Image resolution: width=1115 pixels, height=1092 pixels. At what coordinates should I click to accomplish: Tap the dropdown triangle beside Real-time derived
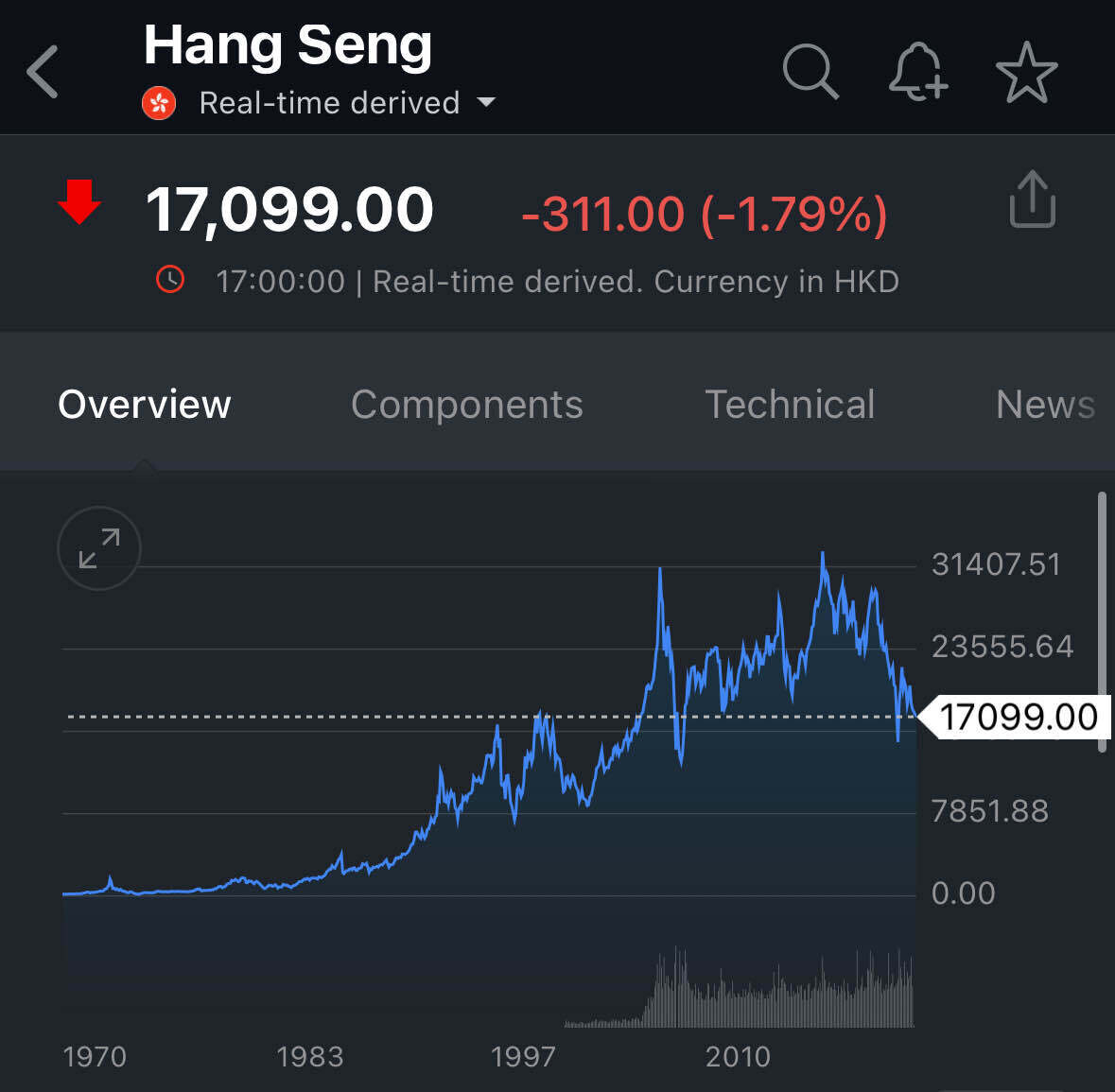click(486, 102)
